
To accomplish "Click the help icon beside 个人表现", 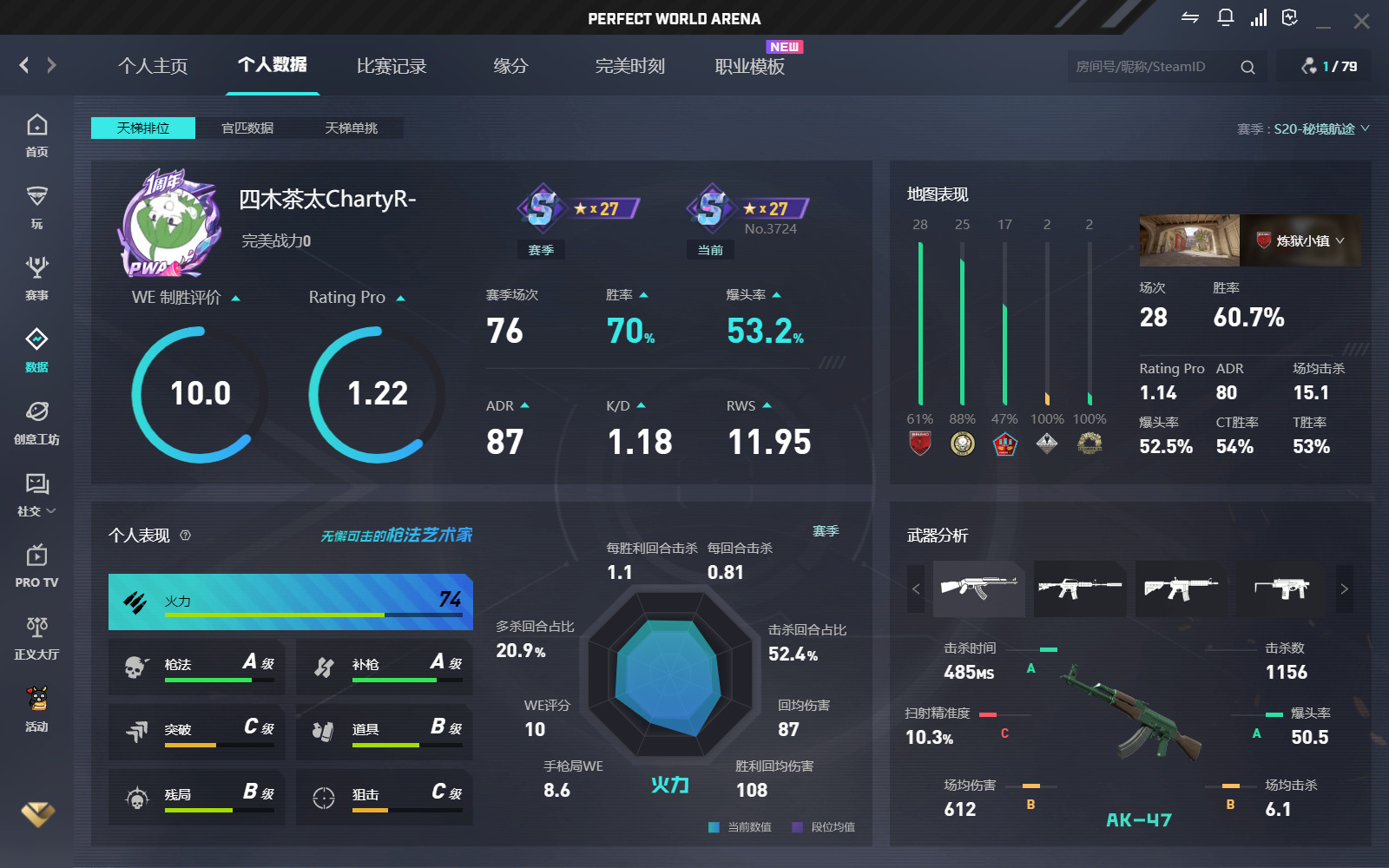I will 185,536.
